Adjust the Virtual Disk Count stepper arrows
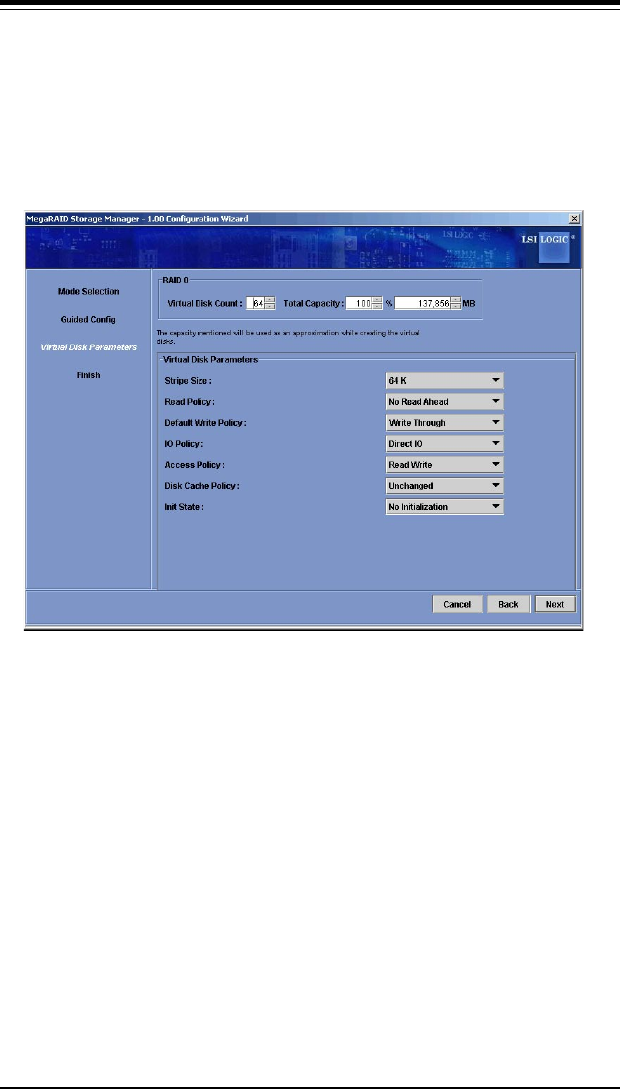This screenshot has height=1089, width=620. point(271,303)
